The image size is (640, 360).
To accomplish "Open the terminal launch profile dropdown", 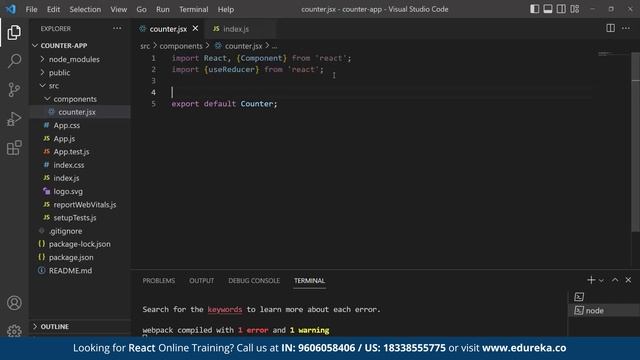I will coord(601,280).
